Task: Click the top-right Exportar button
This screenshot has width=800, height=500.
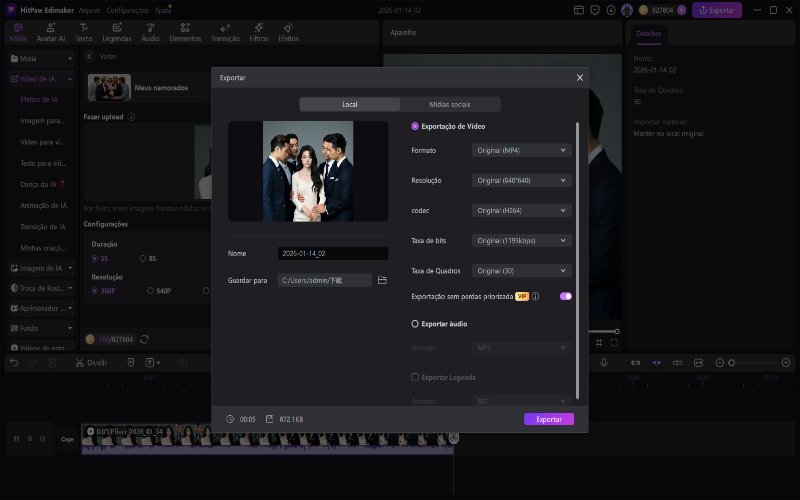Action: click(717, 10)
